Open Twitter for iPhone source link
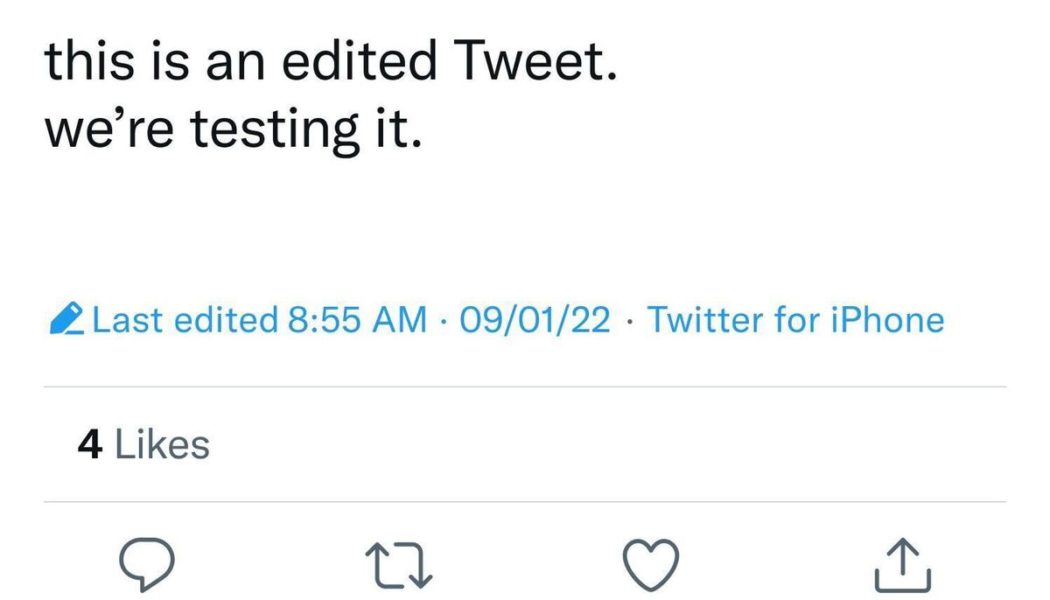Viewport: 1050px width, 600px height. tap(795, 318)
